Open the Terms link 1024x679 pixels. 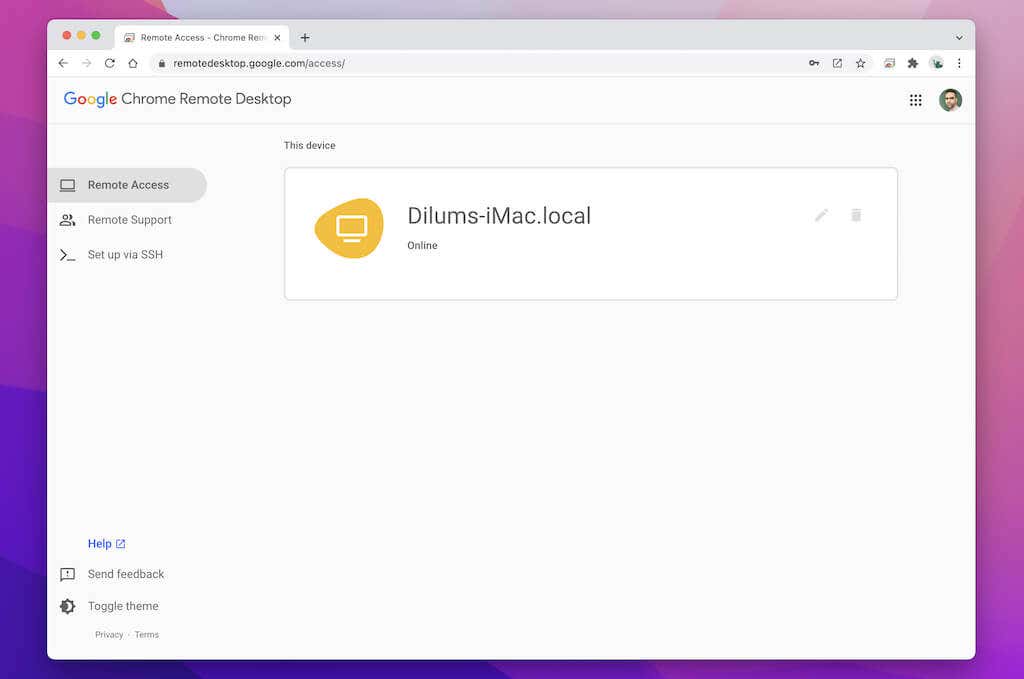coord(147,635)
